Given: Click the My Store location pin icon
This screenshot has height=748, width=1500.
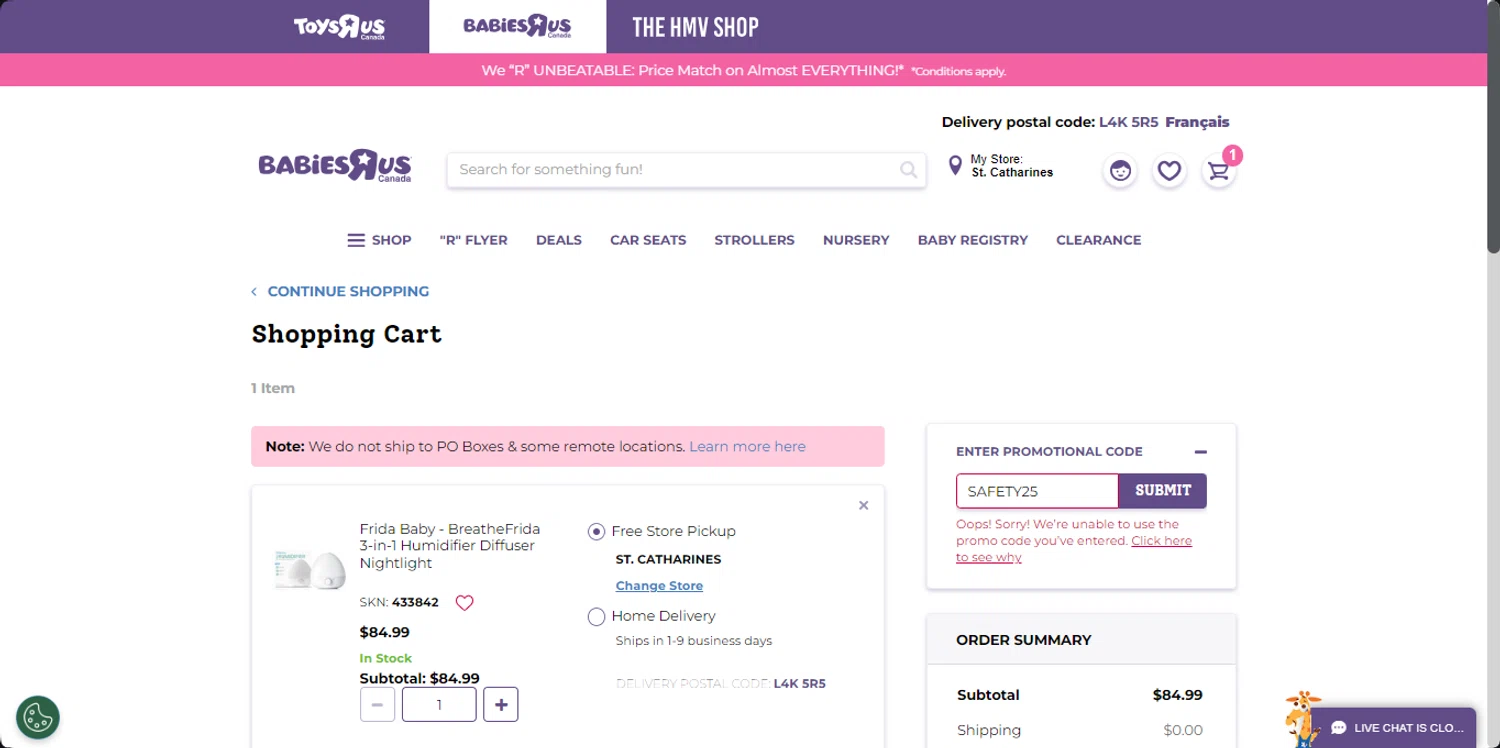Looking at the screenshot, I should [x=955, y=165].
